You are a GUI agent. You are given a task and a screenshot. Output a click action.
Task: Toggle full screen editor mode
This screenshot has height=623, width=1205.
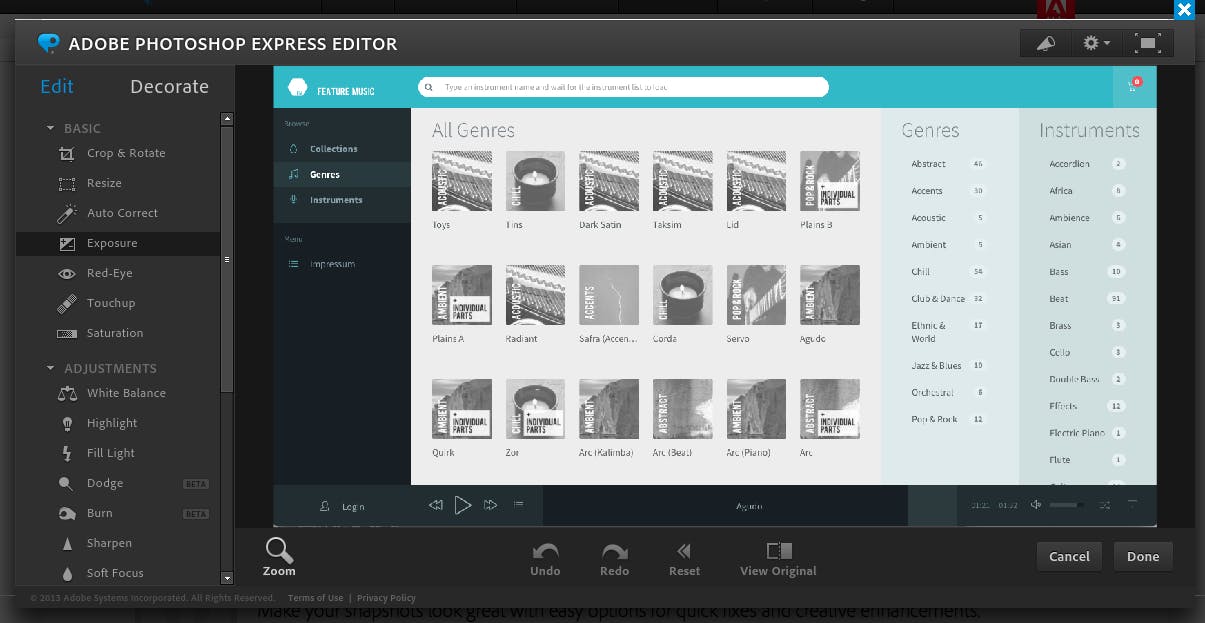(1147, 43)
